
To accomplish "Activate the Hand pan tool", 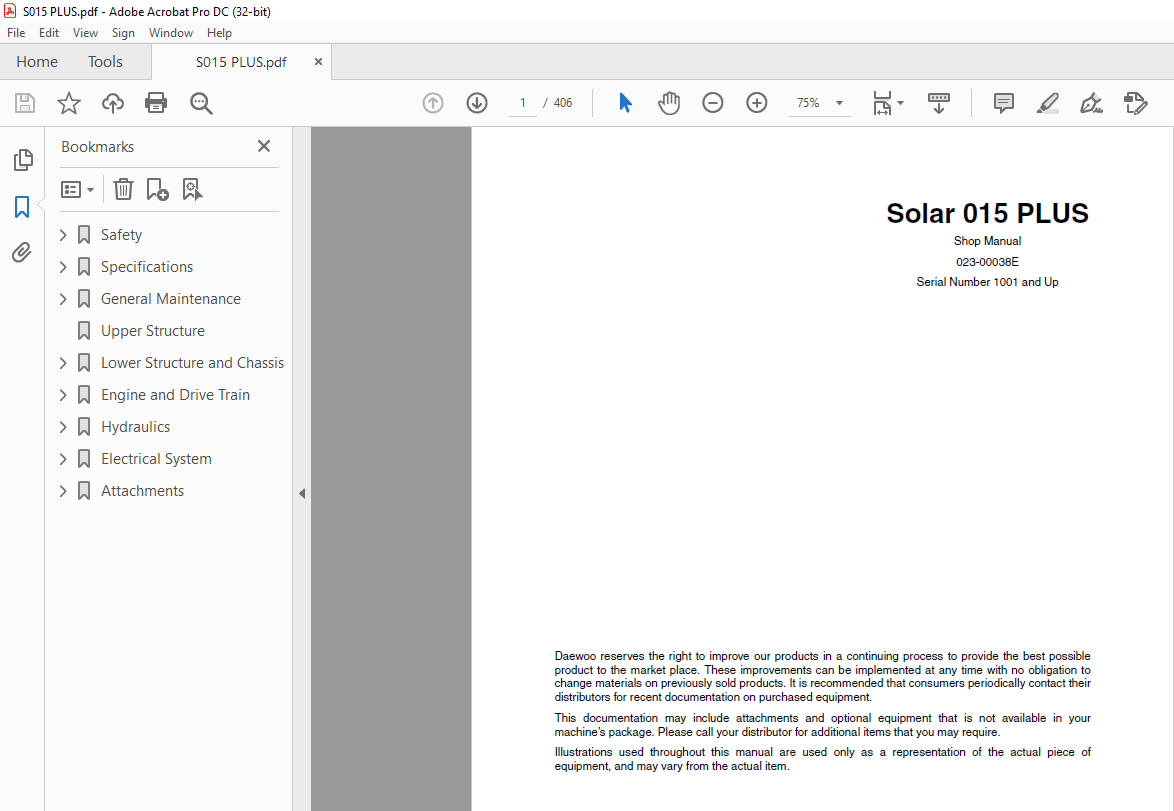I will point(669,103).
